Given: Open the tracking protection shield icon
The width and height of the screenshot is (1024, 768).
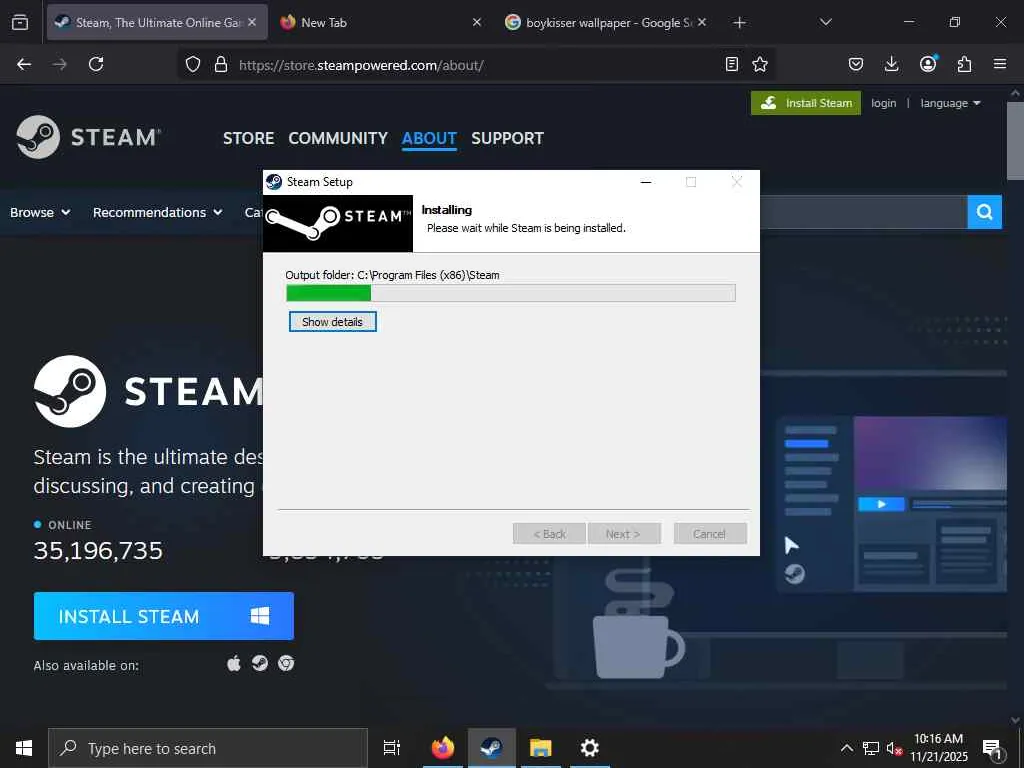Looking at the screenshot, I should (193, 65).
